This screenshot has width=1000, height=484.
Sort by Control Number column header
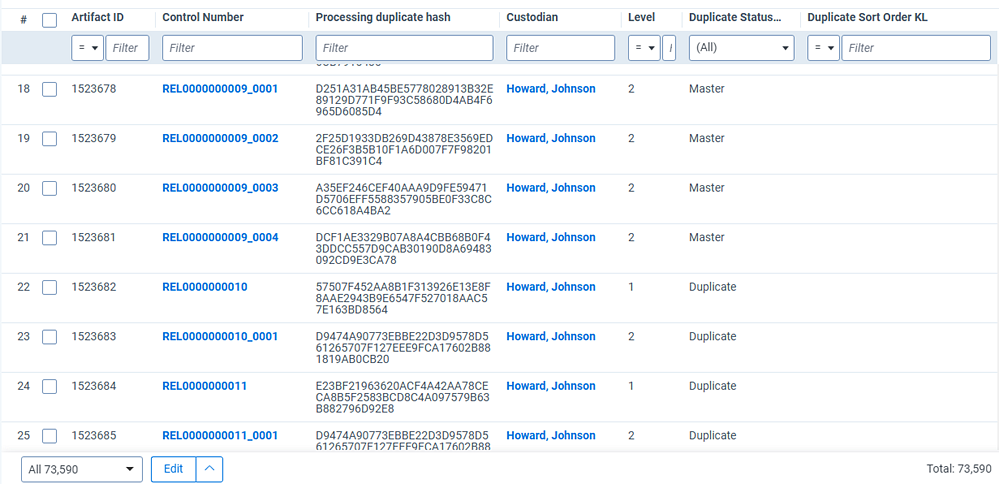[x=203, y=18]
